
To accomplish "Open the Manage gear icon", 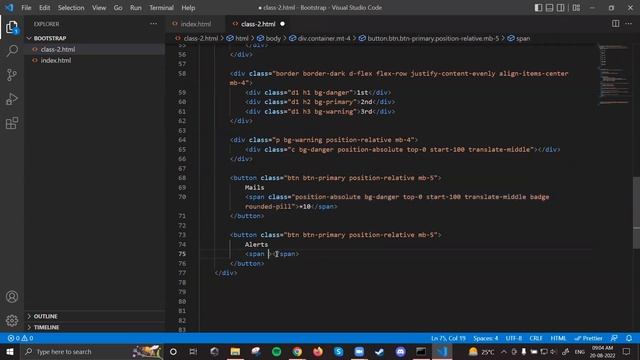I will pyautogui.click(x=12, y=320).
